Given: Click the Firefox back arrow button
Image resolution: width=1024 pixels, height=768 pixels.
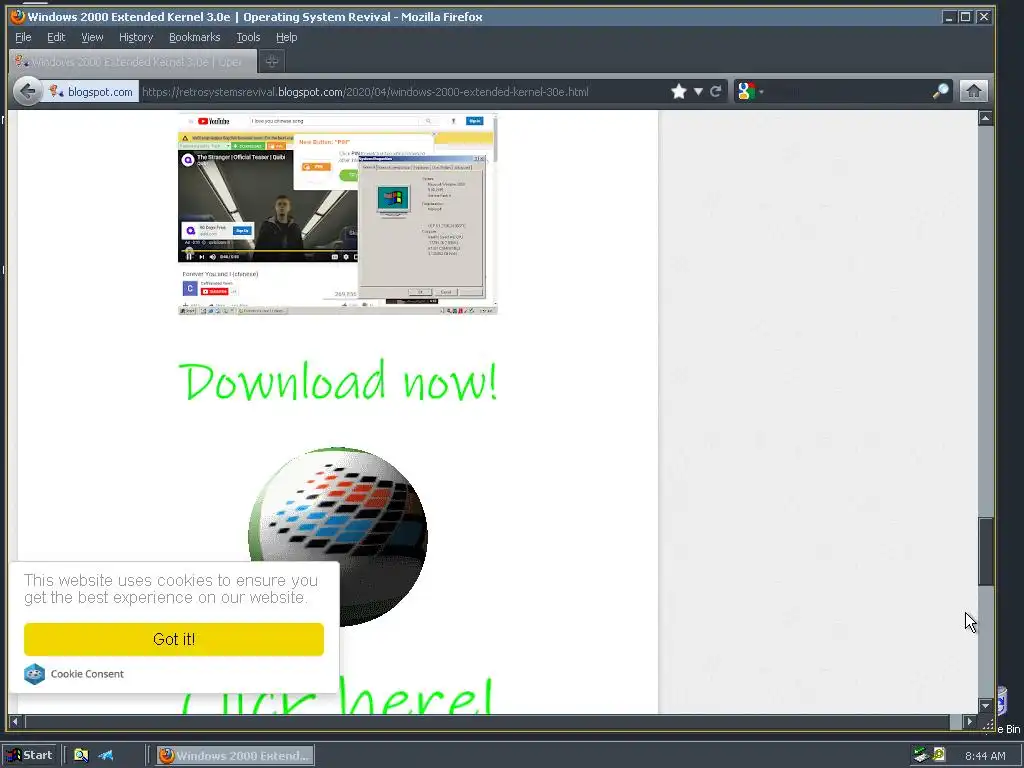Looking at the screenshot, I should pos(27,91).
